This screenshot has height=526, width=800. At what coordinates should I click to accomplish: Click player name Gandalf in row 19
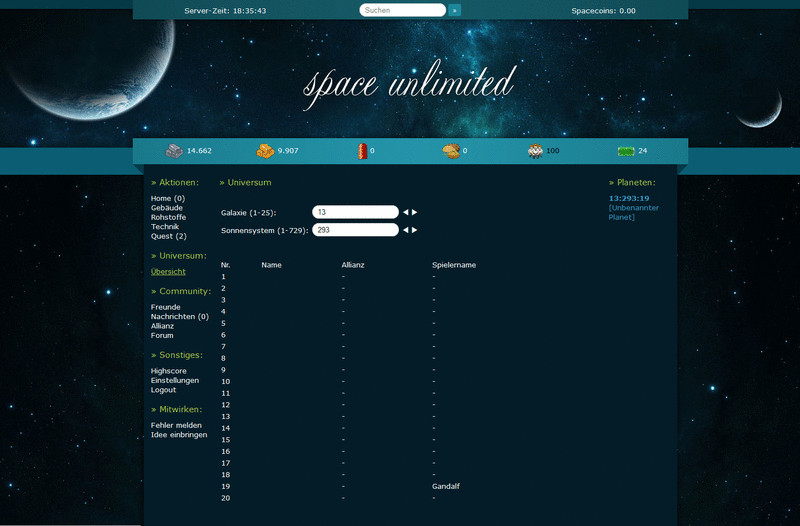click(446, 486)
